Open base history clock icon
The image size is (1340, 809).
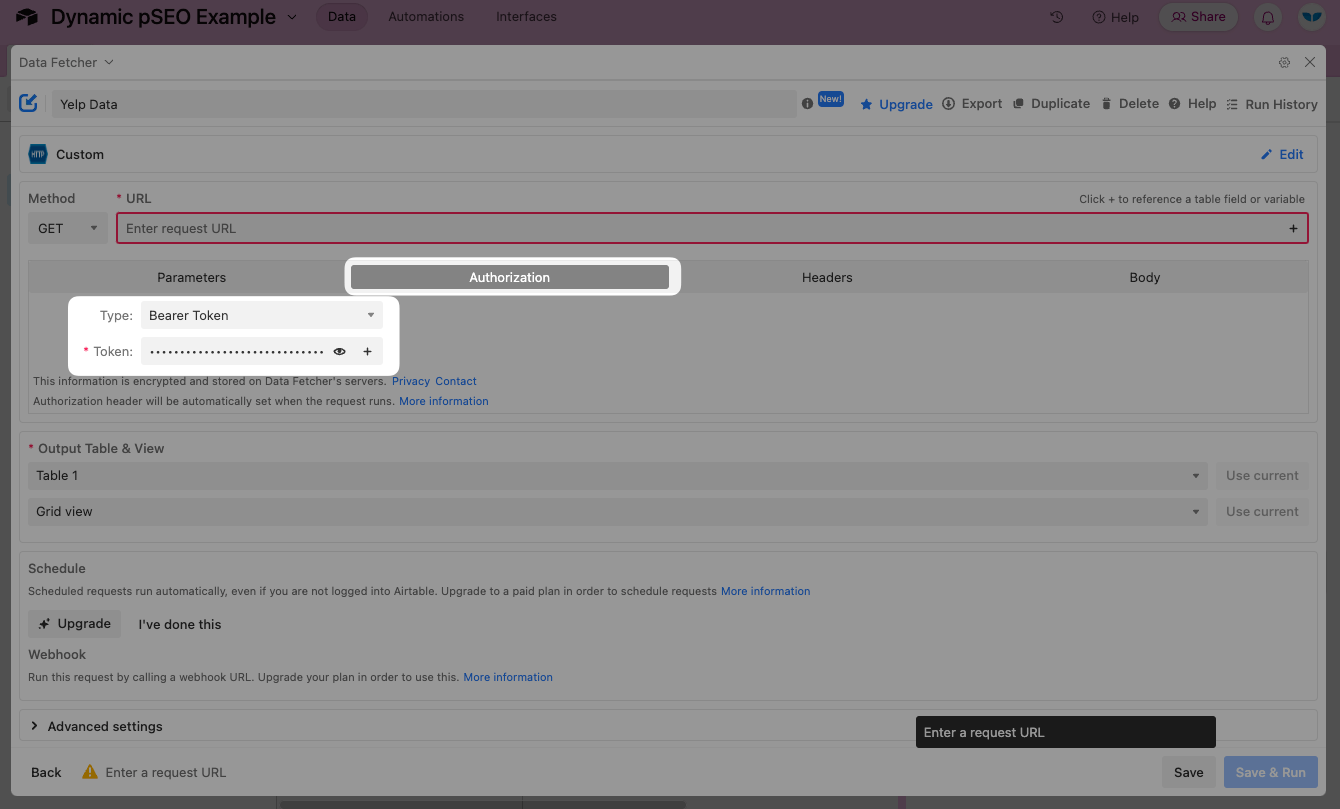[1056, 17]
